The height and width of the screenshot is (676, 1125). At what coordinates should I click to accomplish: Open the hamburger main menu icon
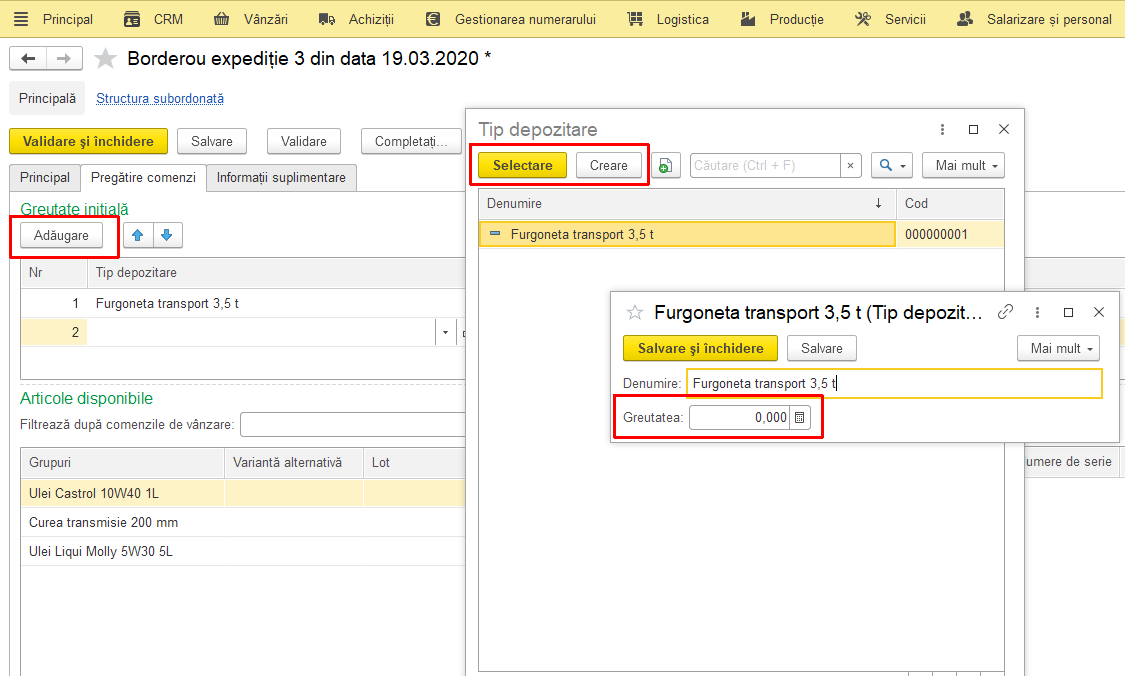pos(21,19)
